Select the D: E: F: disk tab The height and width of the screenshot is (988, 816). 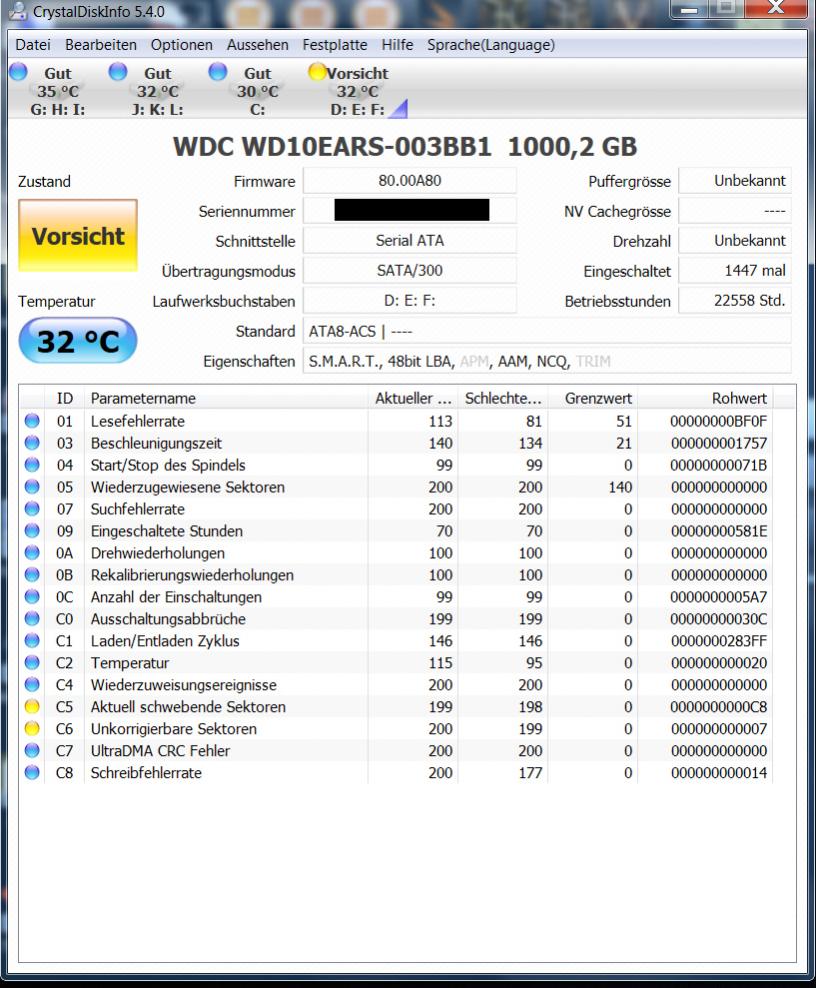(357, 91)
